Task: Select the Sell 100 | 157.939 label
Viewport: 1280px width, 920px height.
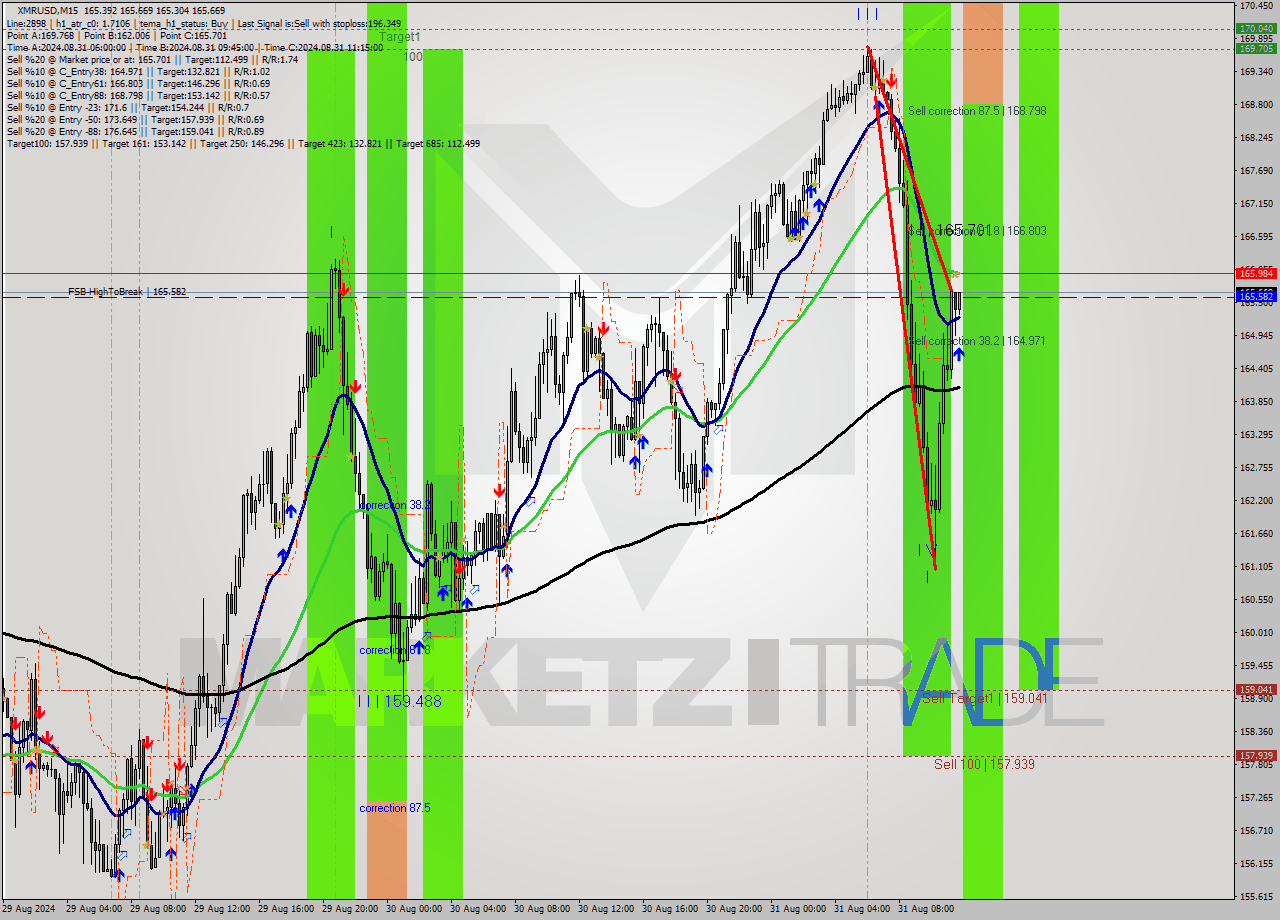Action: tap(984, 764)
